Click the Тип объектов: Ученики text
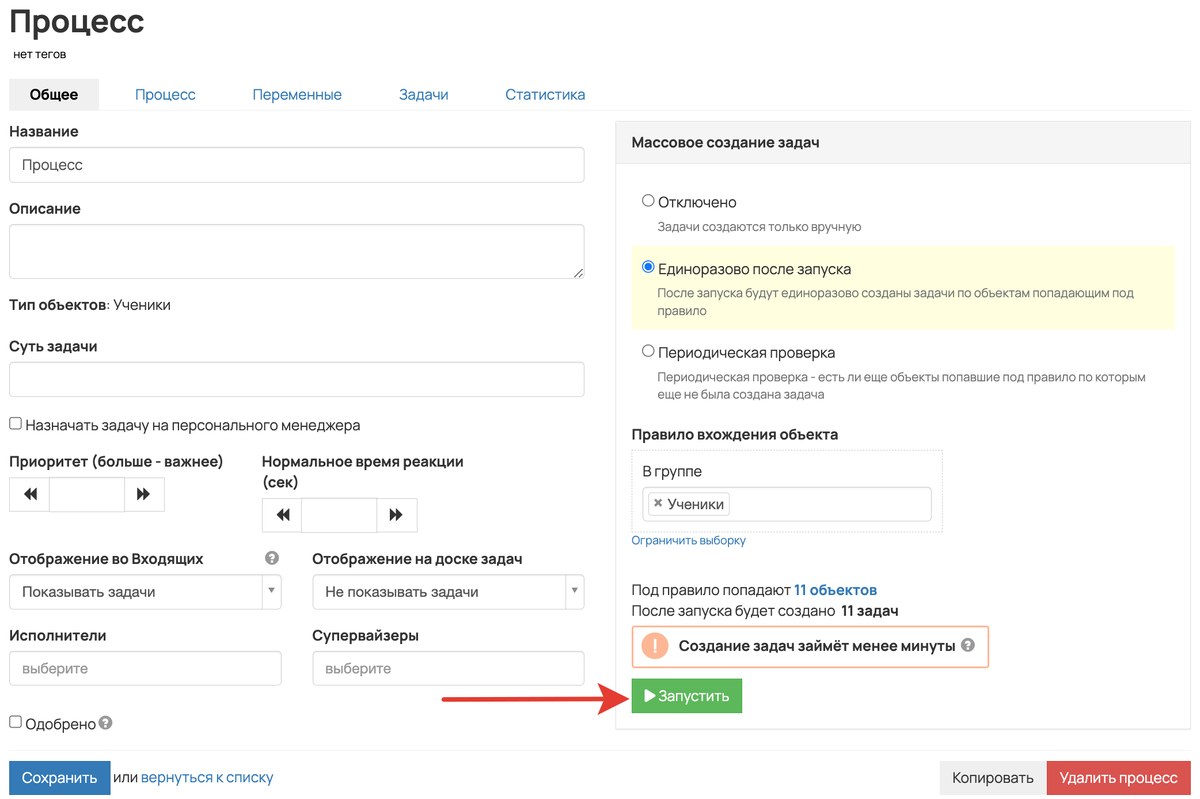Screen dimensions: 1200x799 (x=90, y=305)
